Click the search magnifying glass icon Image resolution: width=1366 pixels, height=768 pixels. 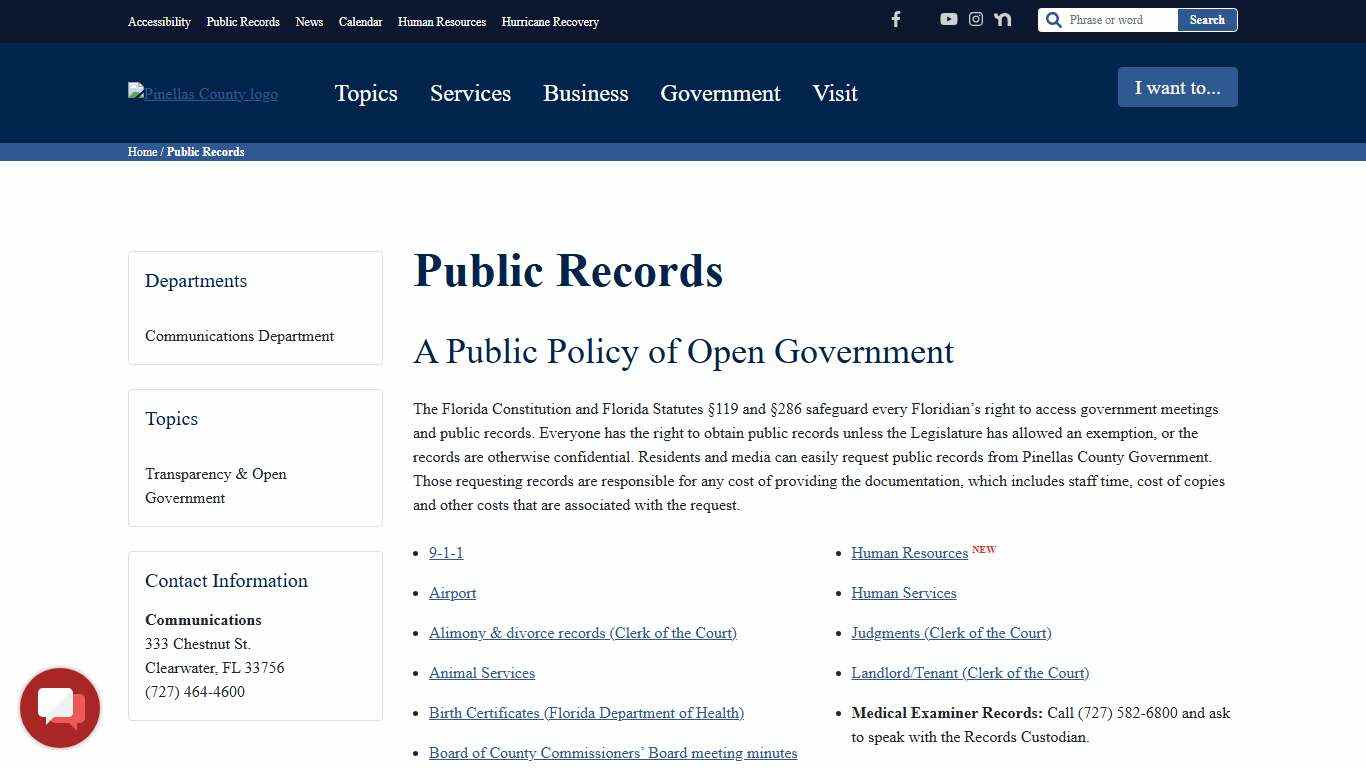tap(1053, 19)
